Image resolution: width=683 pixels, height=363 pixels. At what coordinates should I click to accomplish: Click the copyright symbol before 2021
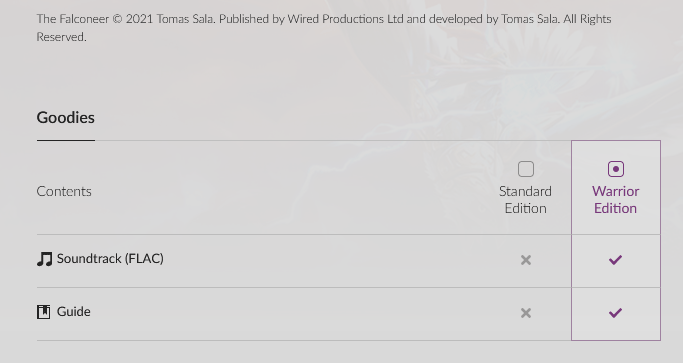pos(117,19)
